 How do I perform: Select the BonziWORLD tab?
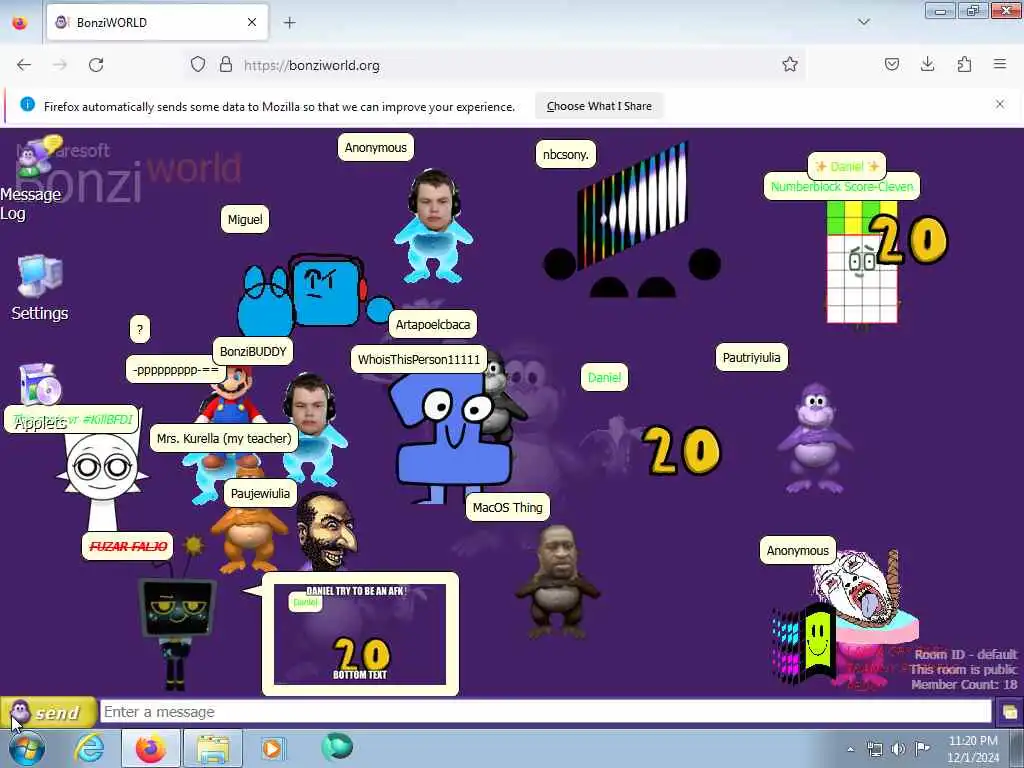tap(157, 23)
